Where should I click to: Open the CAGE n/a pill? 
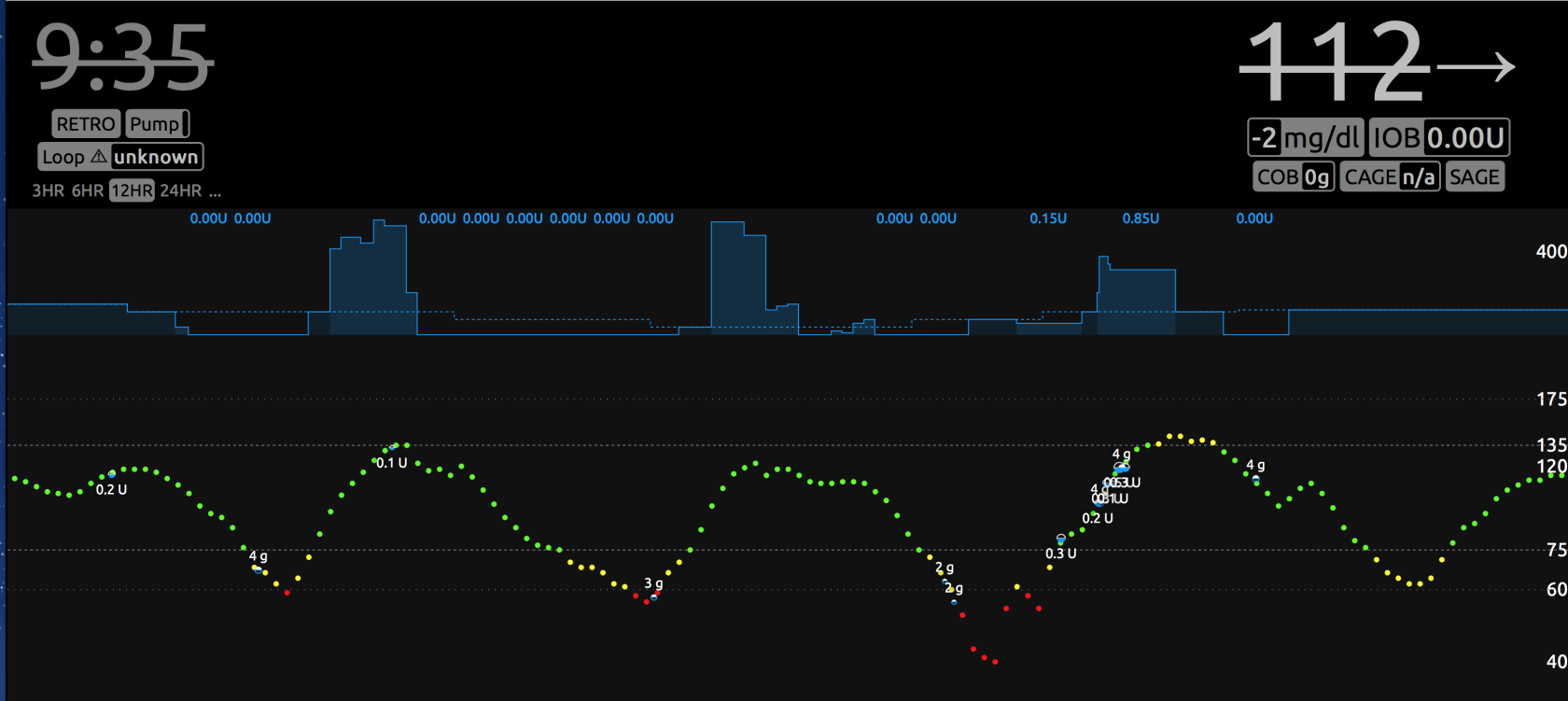pos(1391,176)
